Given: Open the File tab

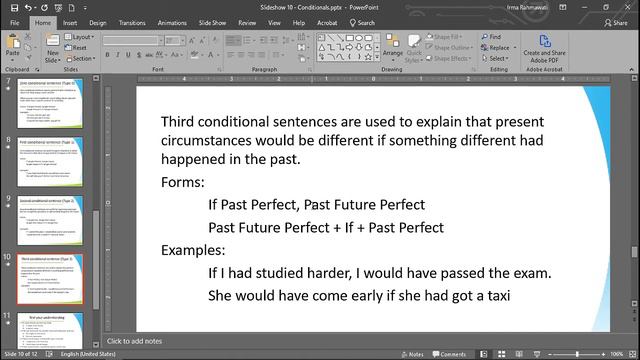Looking at the screenshot, I should click(x=15, y=23).
